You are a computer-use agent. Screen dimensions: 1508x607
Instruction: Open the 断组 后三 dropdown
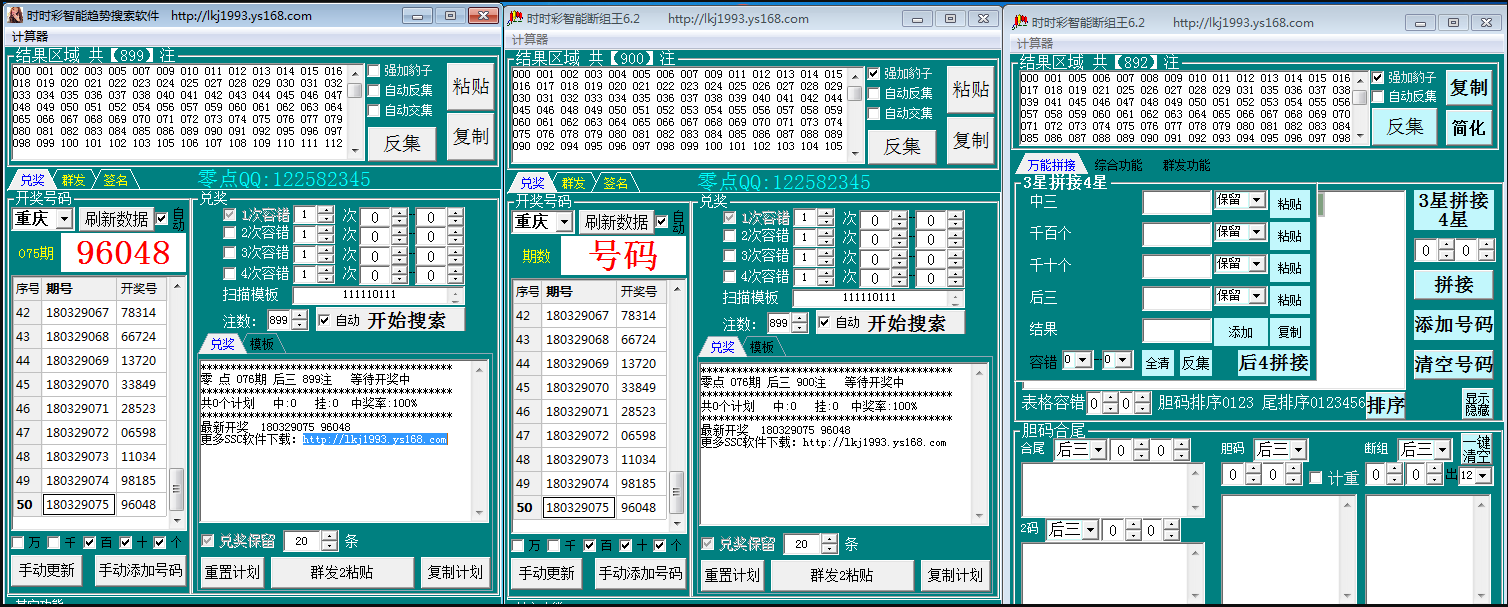tap(1442, 450)
